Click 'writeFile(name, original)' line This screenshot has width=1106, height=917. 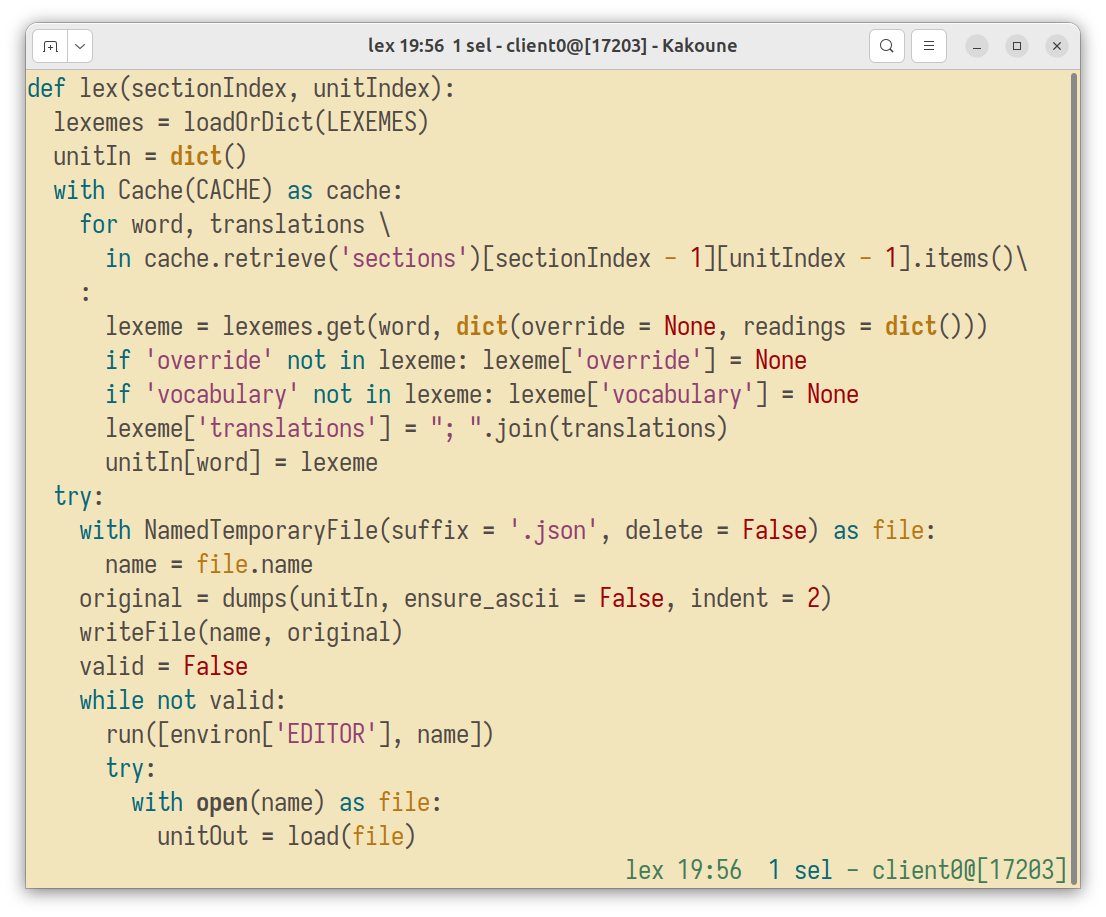pyautogui.click(x=241, y=633)
